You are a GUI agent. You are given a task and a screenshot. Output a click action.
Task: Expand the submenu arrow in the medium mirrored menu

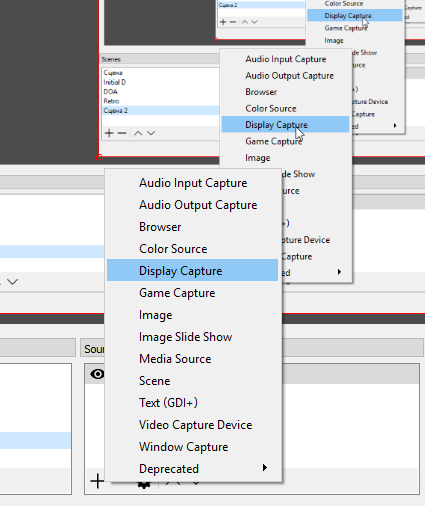(339, 272)
